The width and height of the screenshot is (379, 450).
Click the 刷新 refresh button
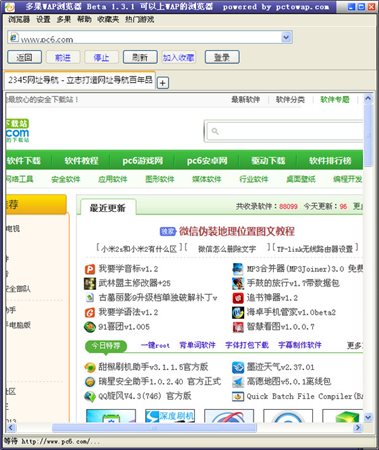pos(140,57)
